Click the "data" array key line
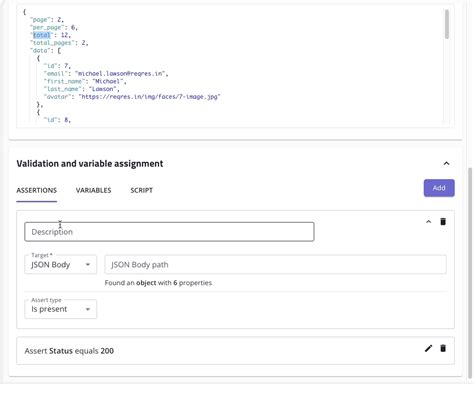474x394 pixels. [x=45, y=51]
